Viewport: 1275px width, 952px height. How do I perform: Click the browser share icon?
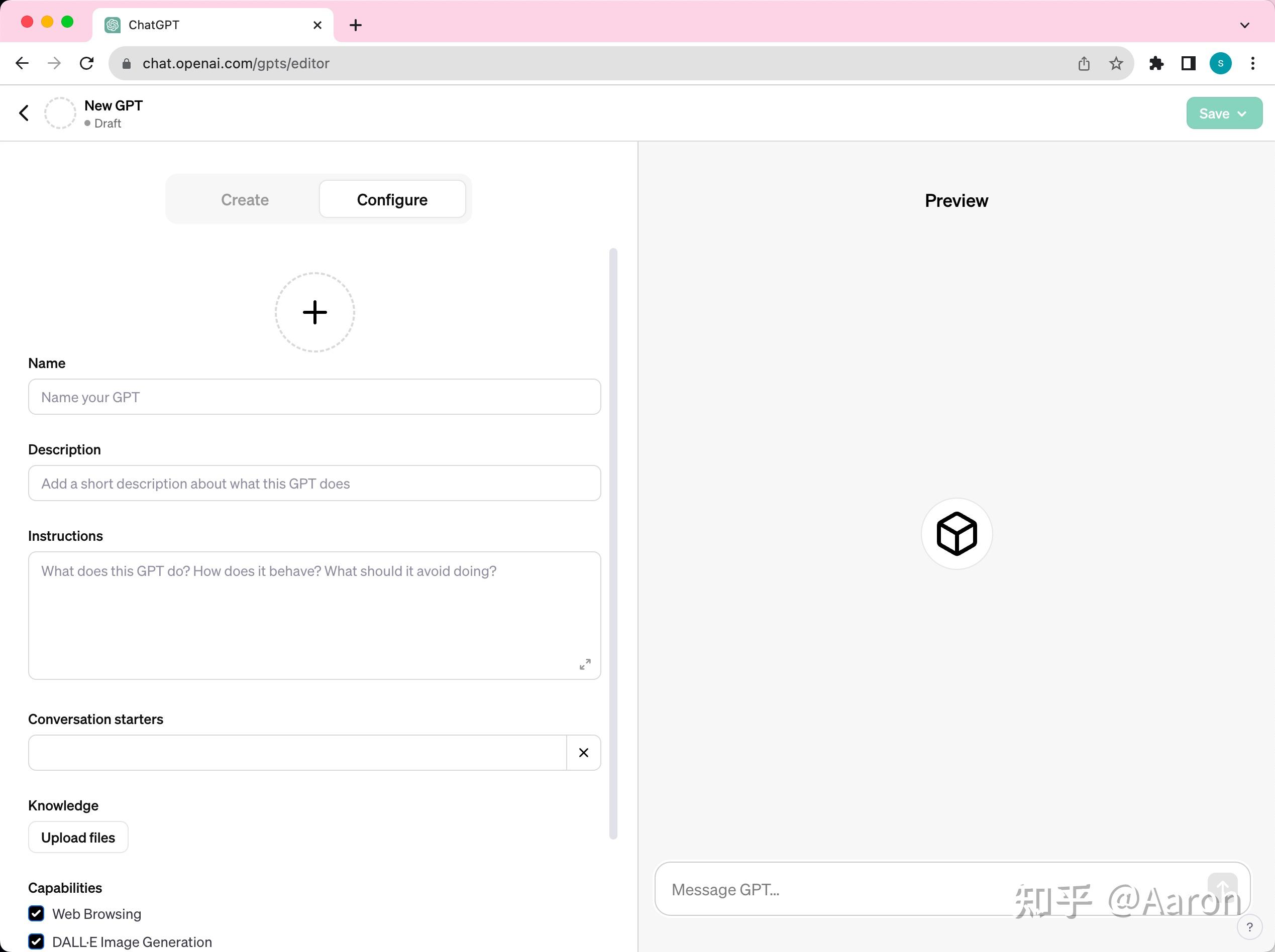pos(1084,63)
